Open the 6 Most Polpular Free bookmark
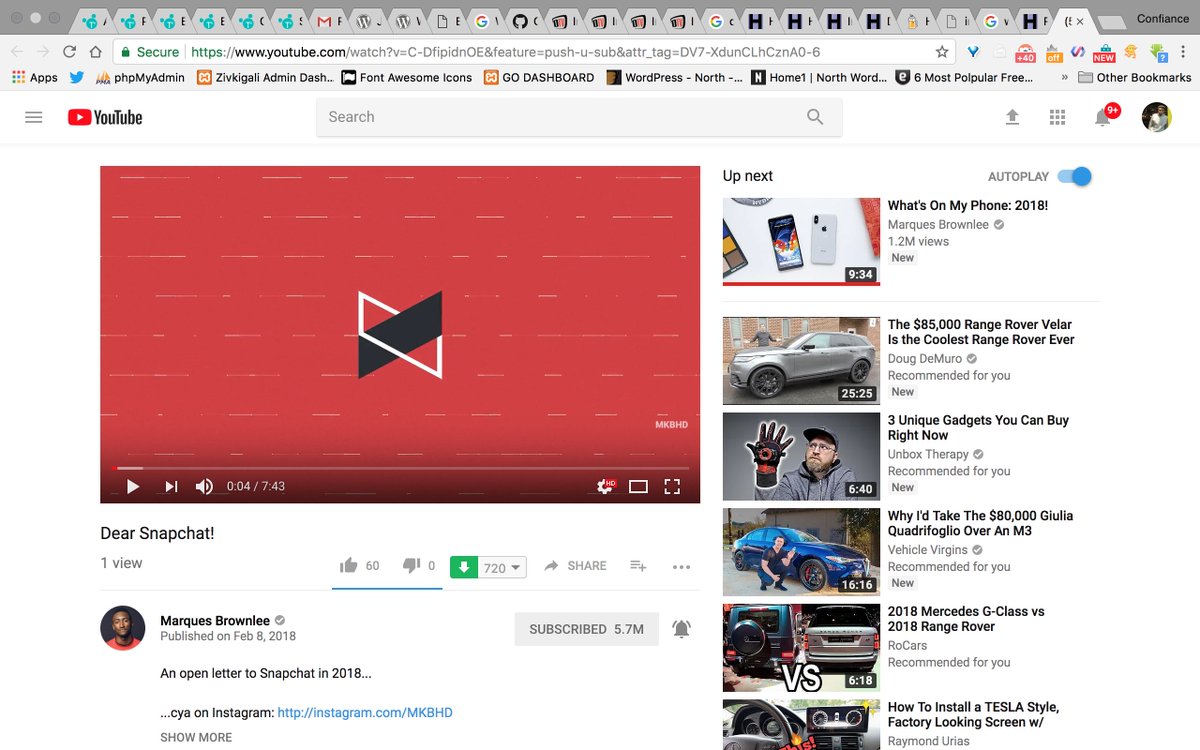 (x=965, y=77)
